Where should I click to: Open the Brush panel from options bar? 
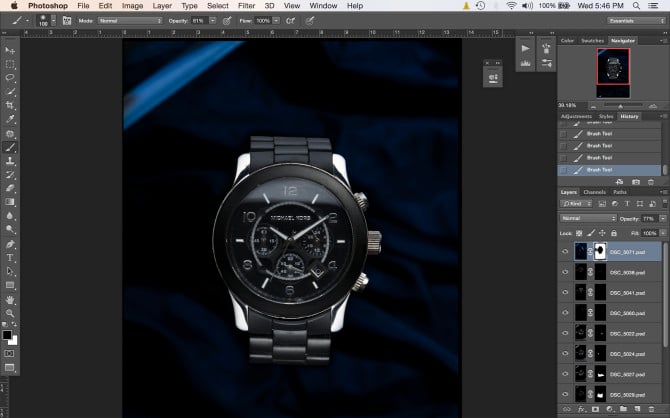click(x=67, y=21)
